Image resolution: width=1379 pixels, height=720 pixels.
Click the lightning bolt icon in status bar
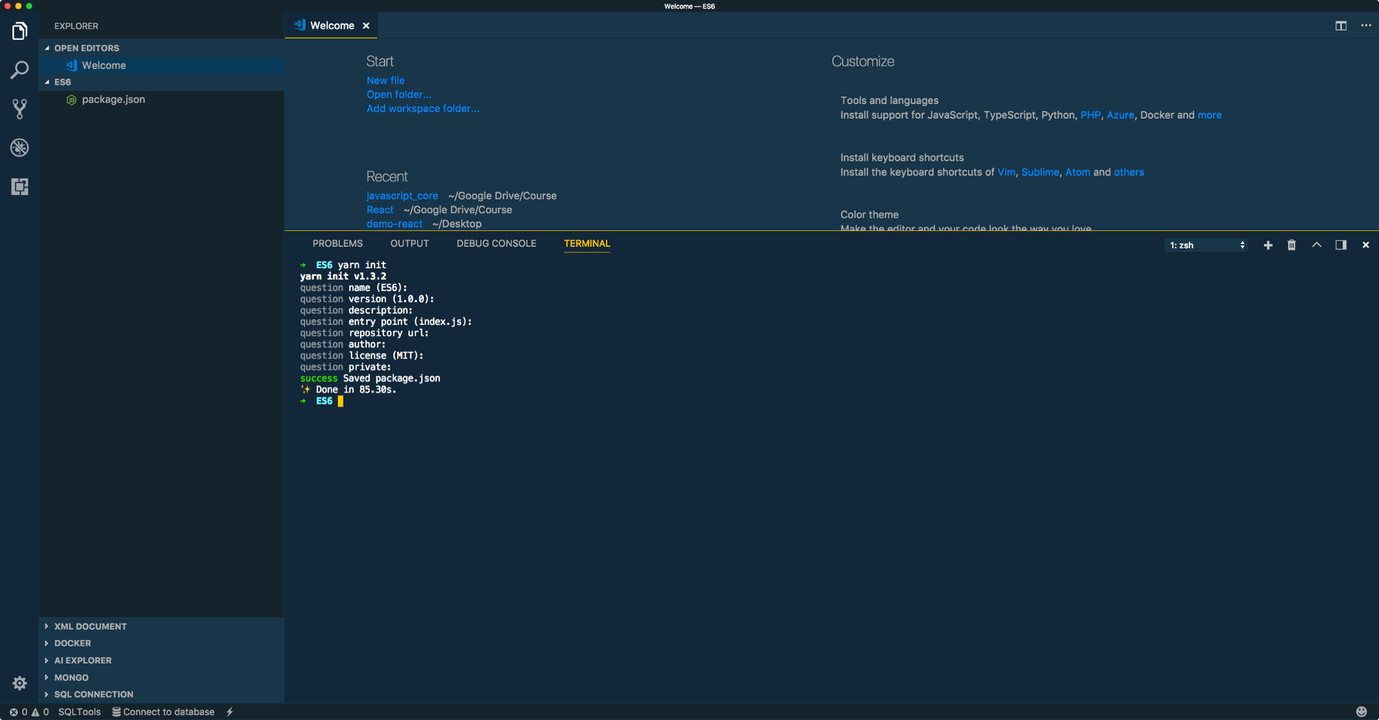(x=230, y=712)
